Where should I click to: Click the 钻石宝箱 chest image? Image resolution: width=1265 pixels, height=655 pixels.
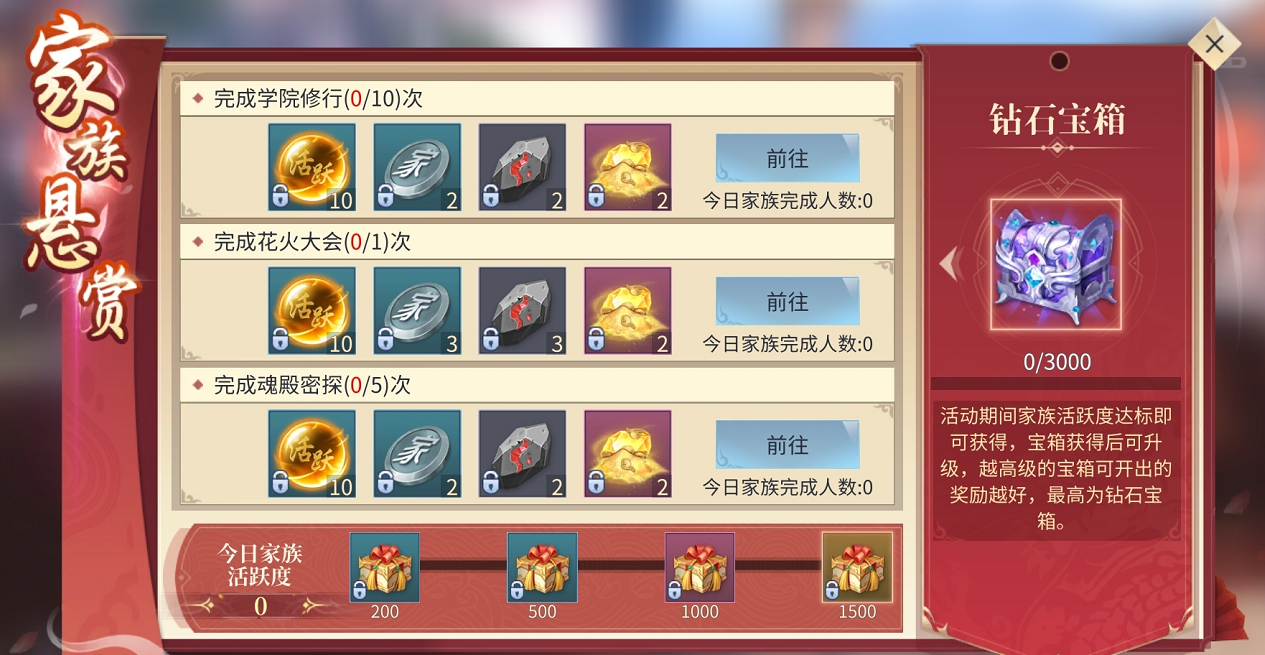tap(1056, 264)
